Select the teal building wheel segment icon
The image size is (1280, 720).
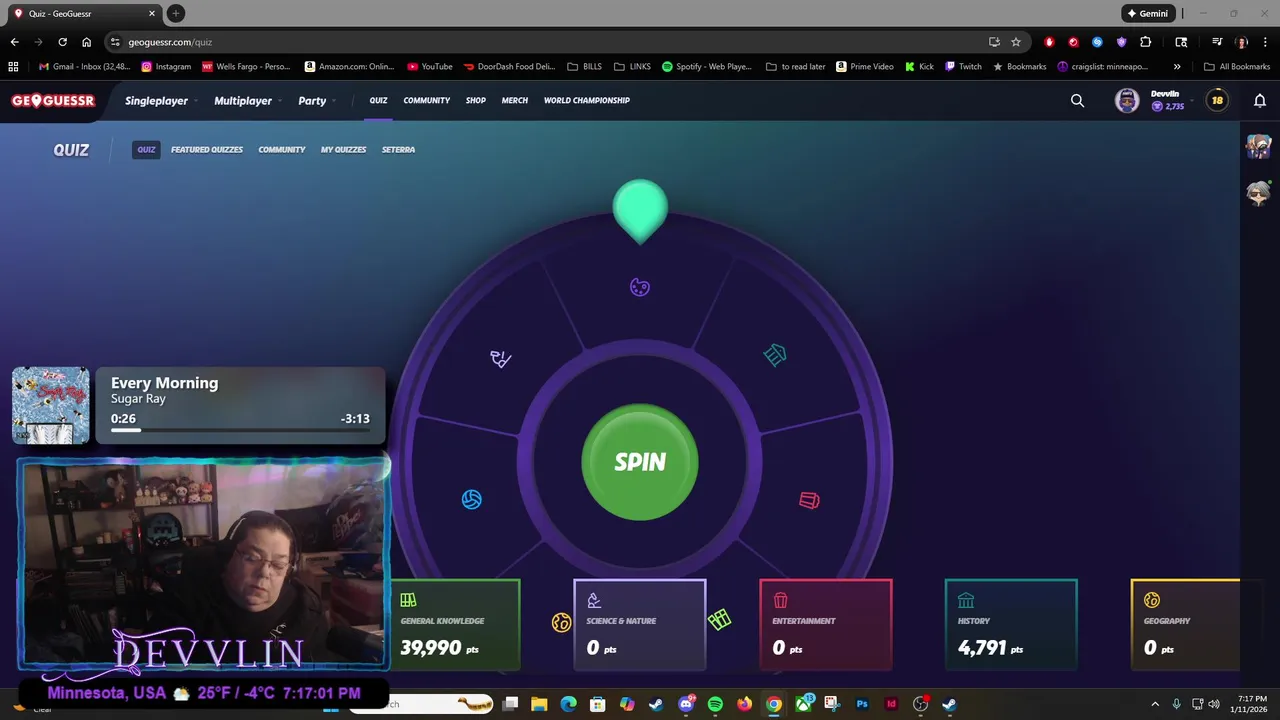tap(775, 355)
